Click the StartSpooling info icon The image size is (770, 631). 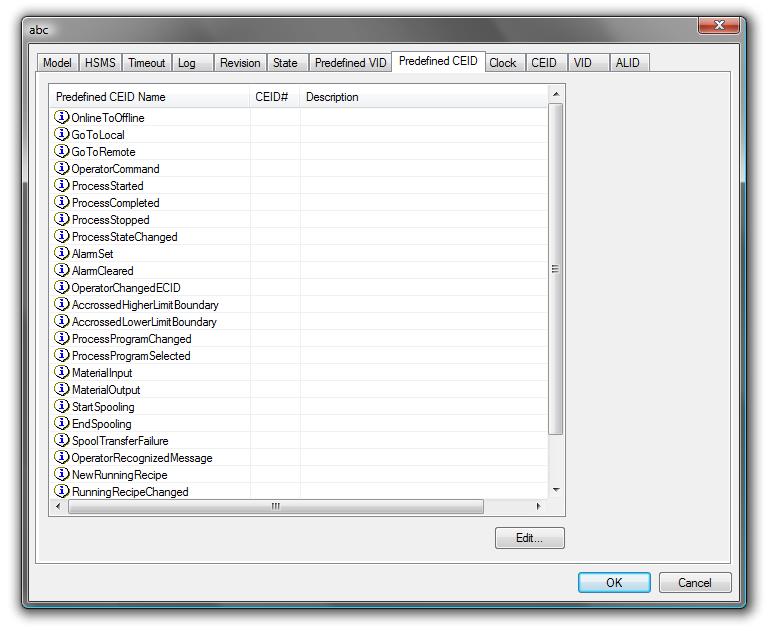62,407
